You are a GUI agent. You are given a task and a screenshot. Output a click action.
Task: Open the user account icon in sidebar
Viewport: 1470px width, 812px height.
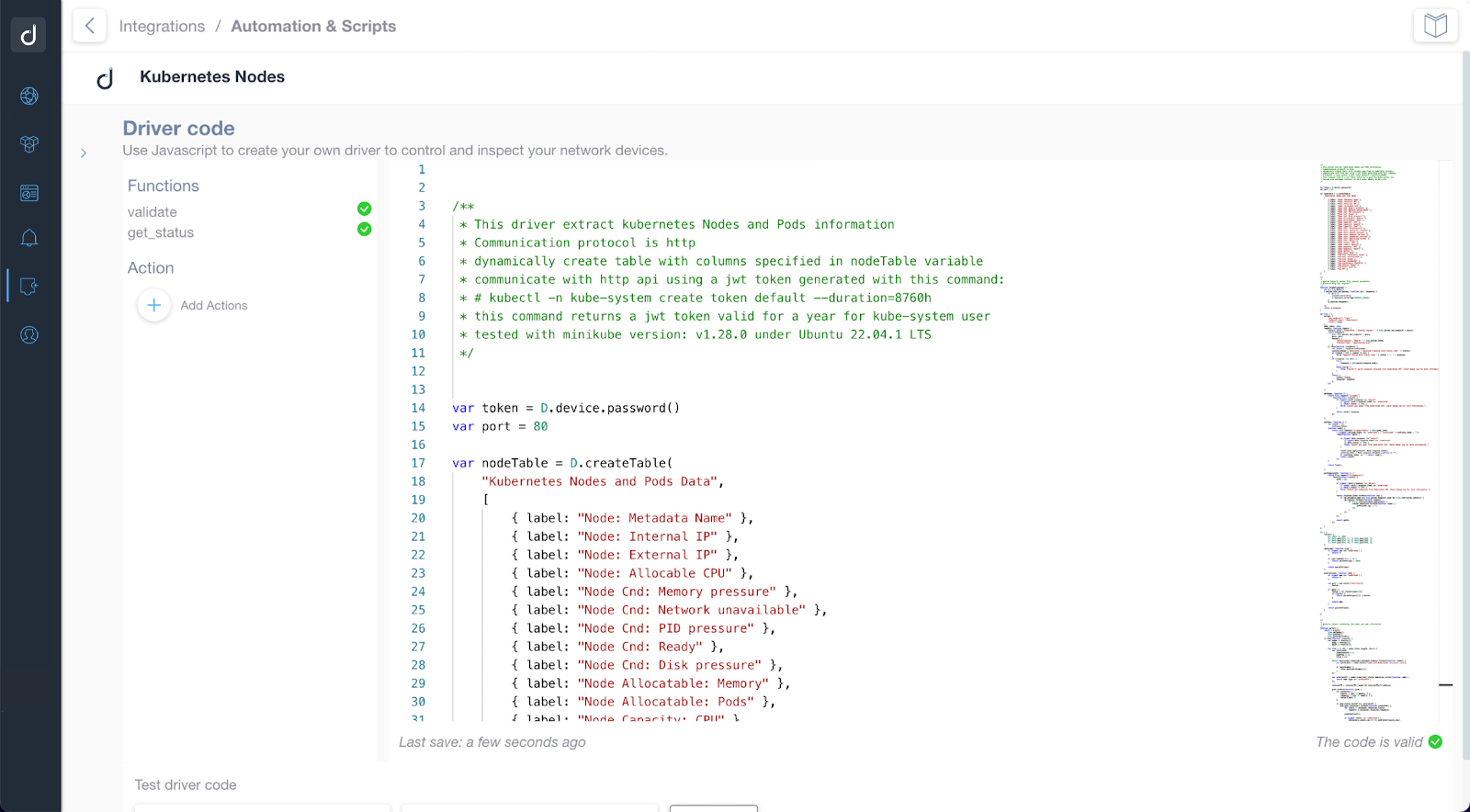coord(29,335)
